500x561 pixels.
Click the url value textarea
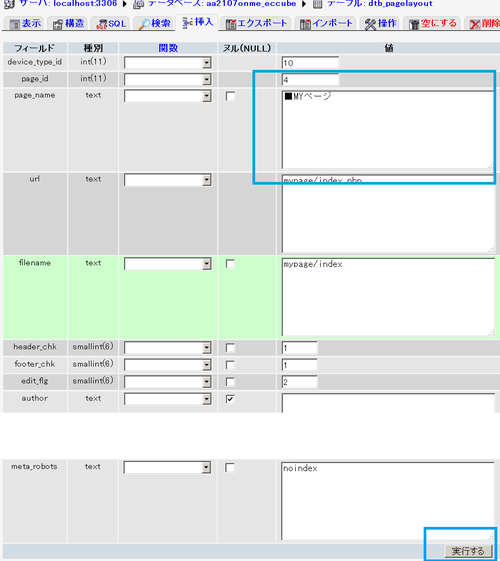click(388, 214)
